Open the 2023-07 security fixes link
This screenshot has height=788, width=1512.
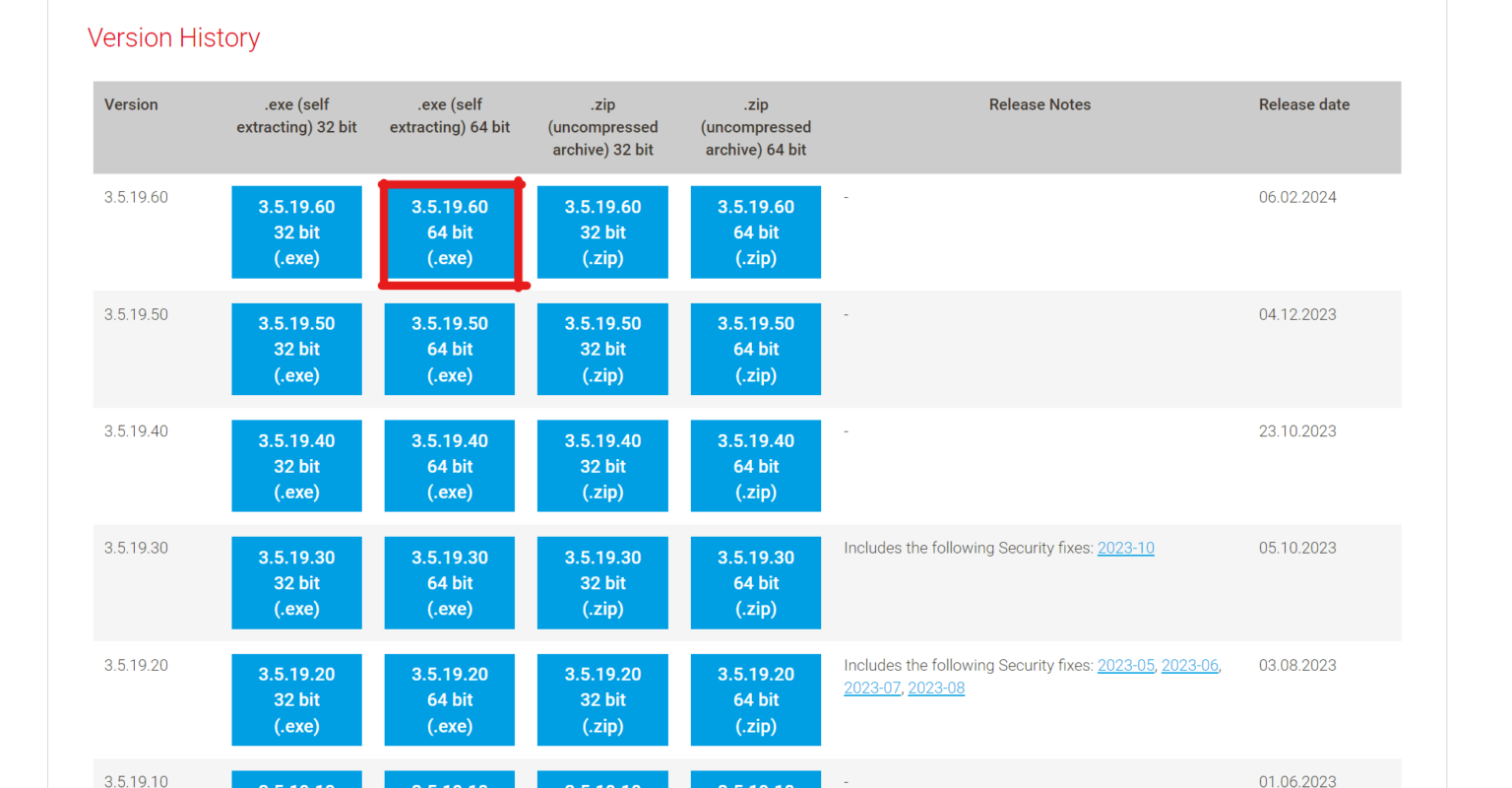point(871,689)
